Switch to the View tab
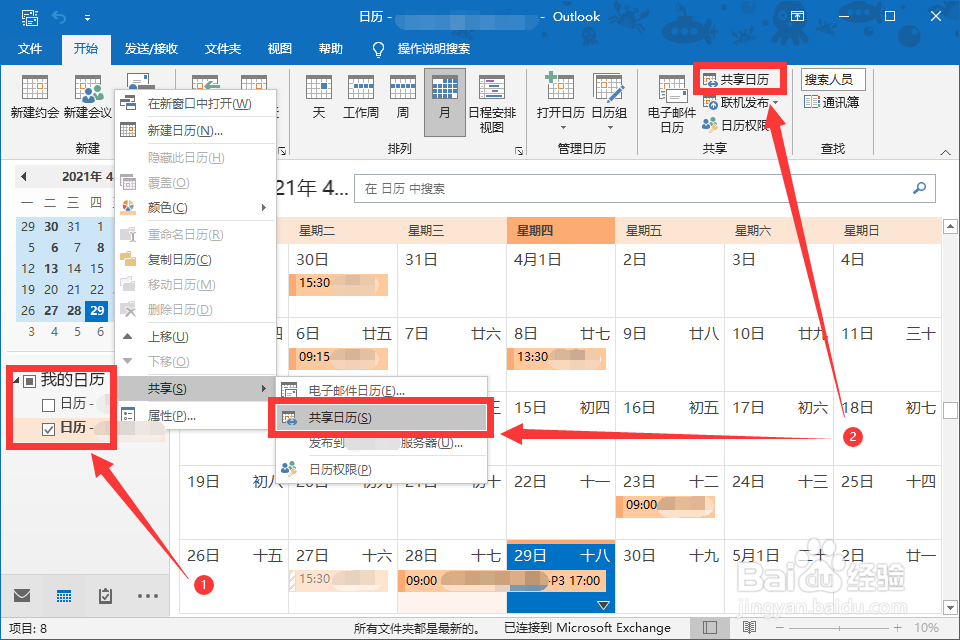Screen dimensions: 960x640 [x=280, y=48]
